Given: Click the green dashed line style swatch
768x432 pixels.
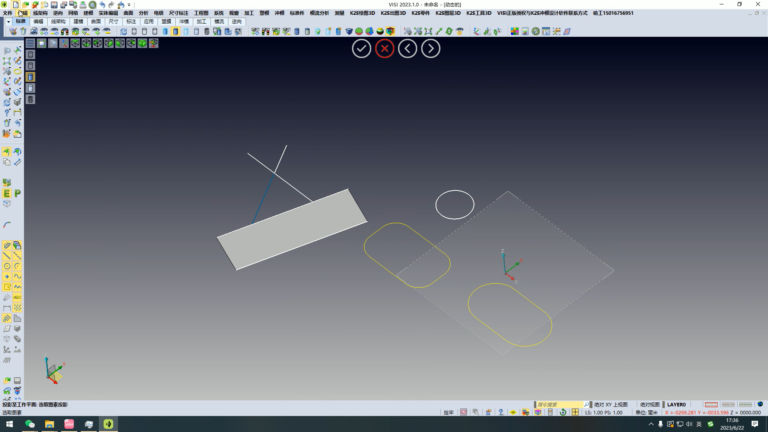Looking at the screenshot, I should click(745, 405).
